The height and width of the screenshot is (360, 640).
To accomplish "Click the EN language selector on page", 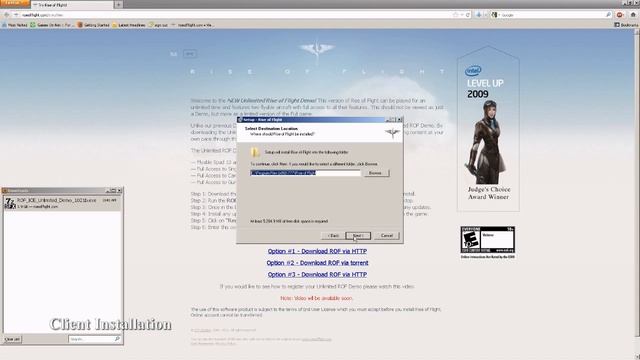I will [x=190, y=53].
